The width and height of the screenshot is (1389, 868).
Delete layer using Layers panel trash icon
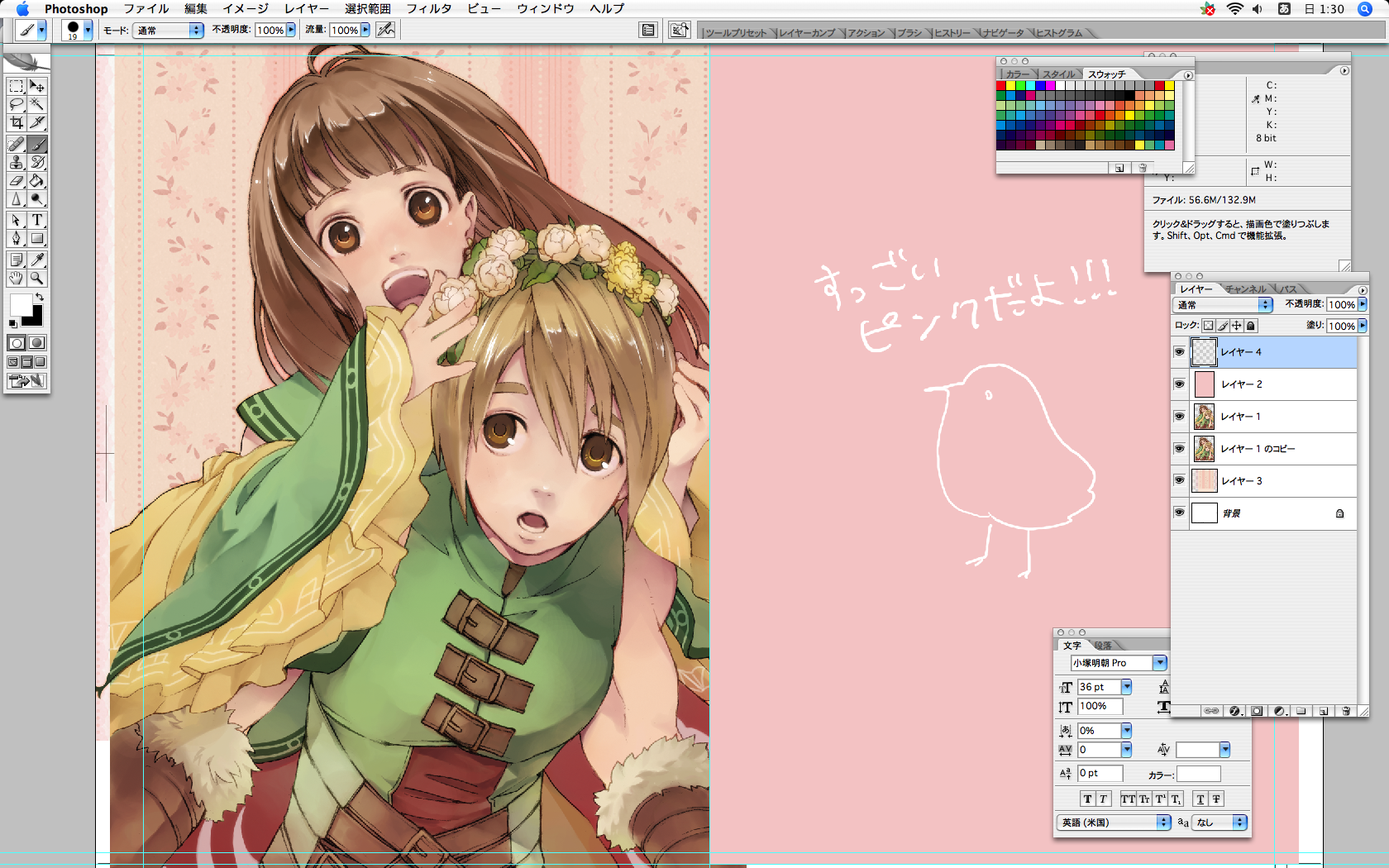(1346, 711)
